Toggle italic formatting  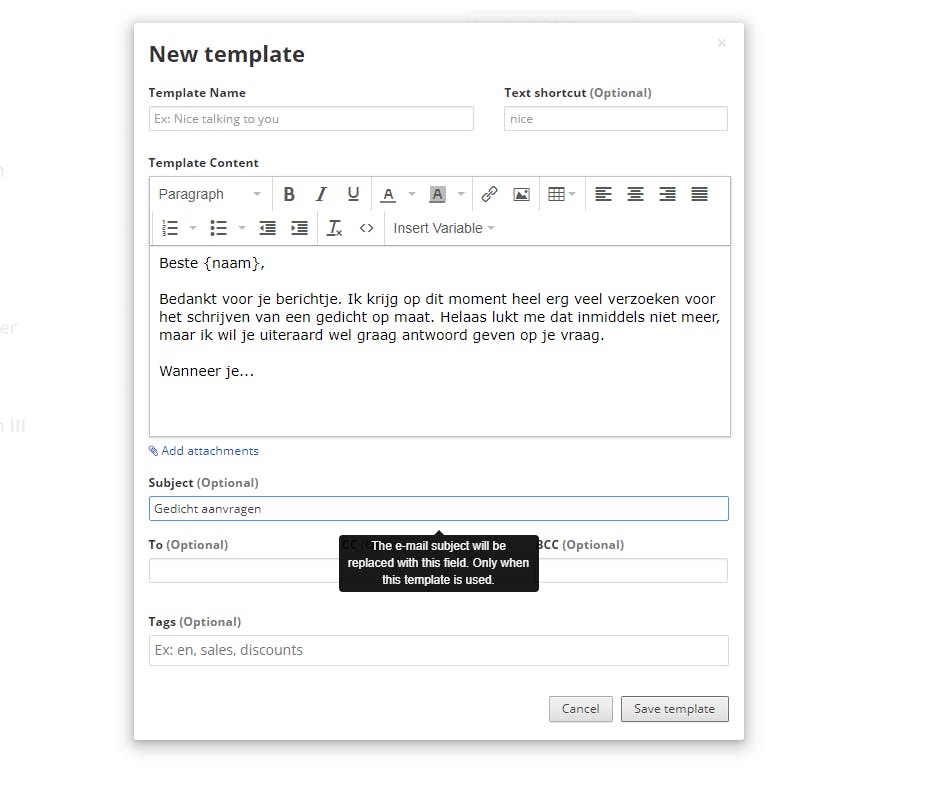[321, 194]
